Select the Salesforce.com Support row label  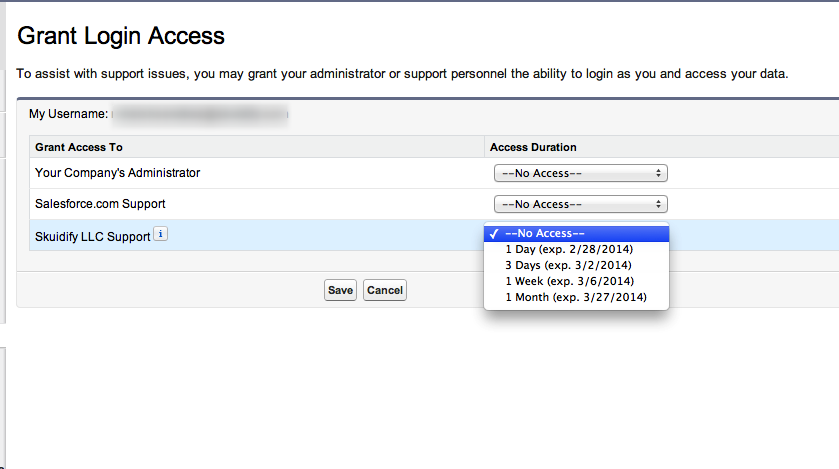100,204
